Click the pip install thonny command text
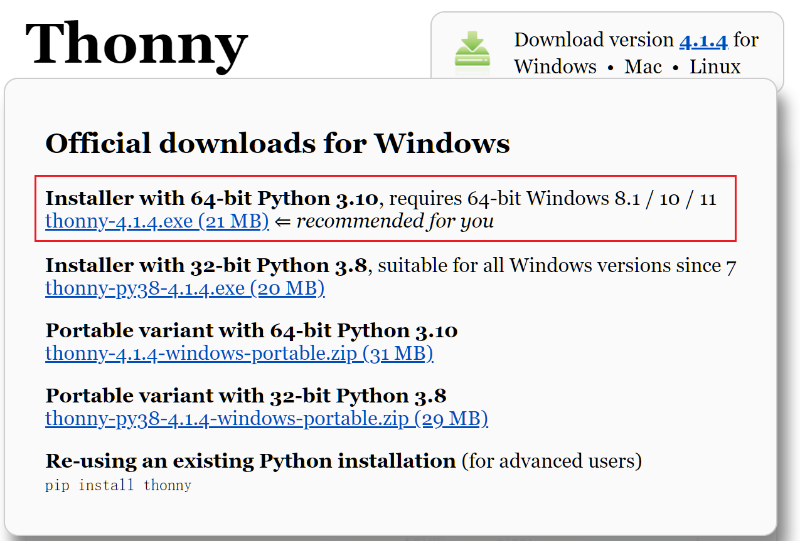Viewport: 800px width, 541px height. [x=118, y=485]
